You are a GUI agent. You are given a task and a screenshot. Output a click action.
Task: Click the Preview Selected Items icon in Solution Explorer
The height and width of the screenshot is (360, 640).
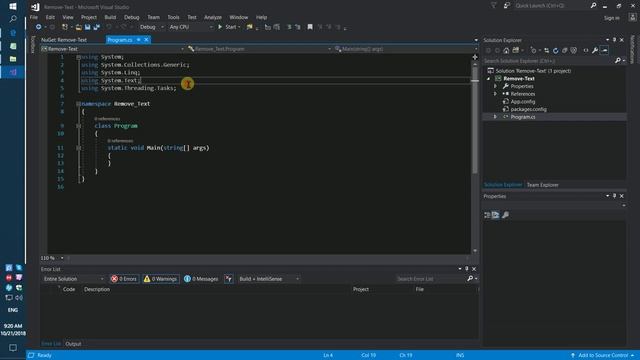coord(604,50)
